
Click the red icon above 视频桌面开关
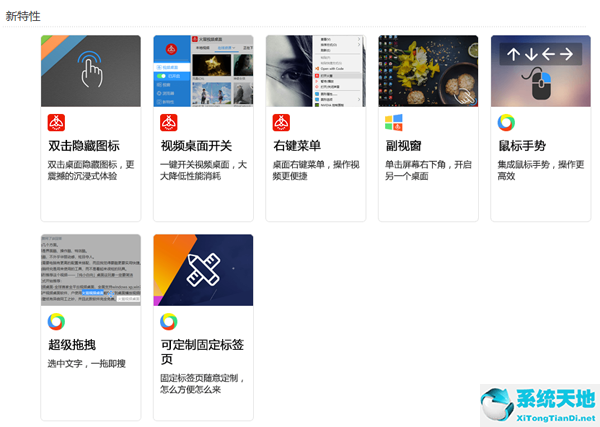[x=169, y=122]
